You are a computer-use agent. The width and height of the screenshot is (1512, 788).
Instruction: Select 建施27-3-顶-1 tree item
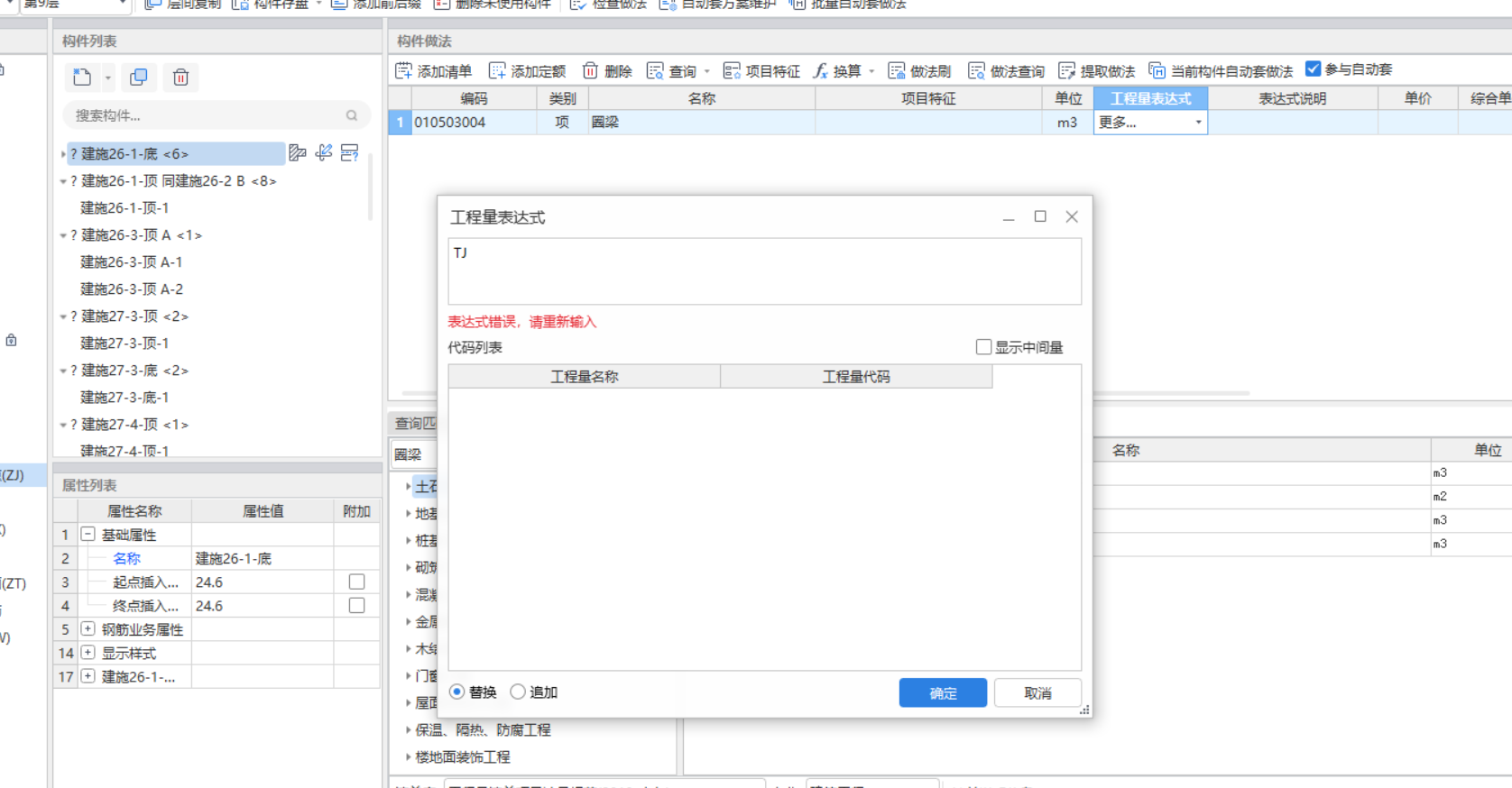[124, 344]
